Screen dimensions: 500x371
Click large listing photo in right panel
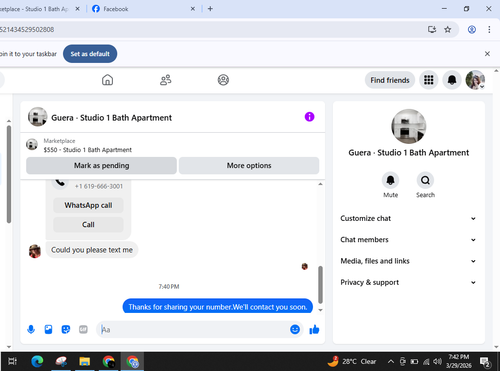click(408, 126)
